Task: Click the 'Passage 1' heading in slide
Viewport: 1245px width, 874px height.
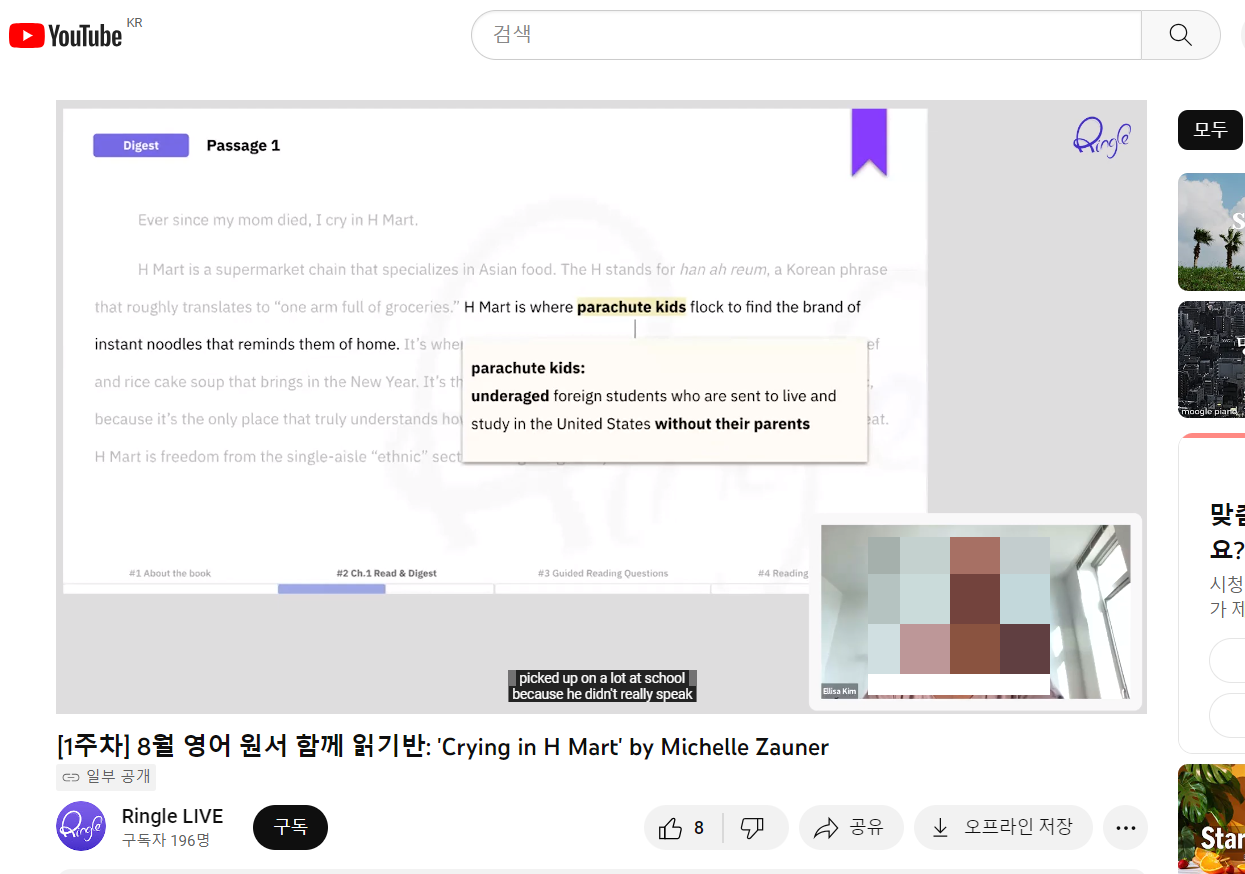Action: click(x=243, y=145)
